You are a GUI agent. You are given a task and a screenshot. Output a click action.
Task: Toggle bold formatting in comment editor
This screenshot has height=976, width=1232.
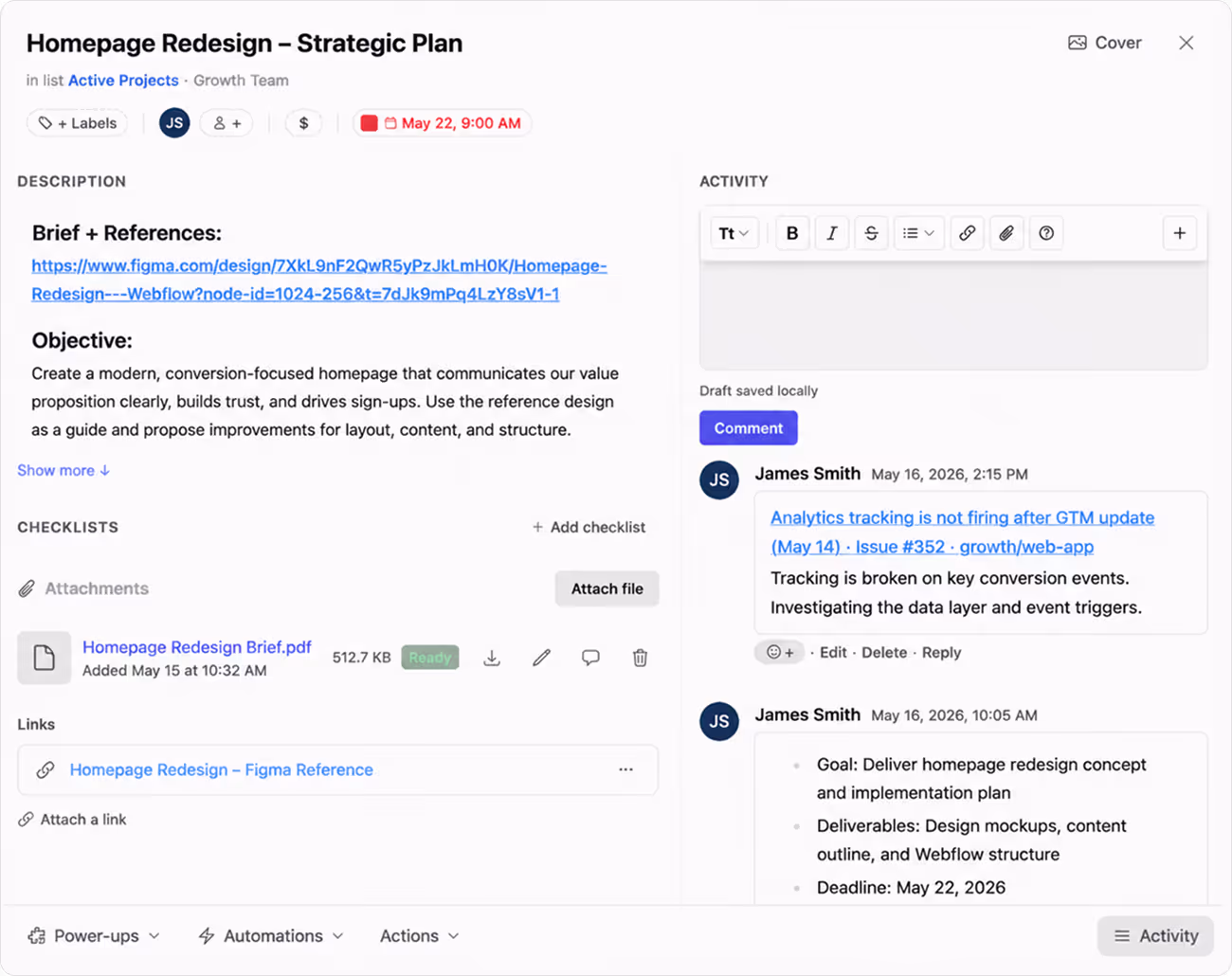click(x=792, y=233)
